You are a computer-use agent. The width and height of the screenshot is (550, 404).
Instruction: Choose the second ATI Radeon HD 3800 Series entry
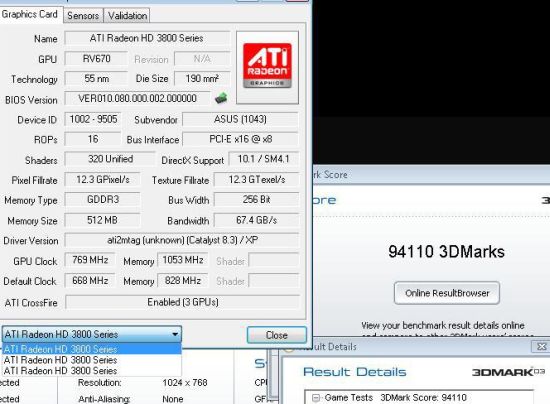92,360
